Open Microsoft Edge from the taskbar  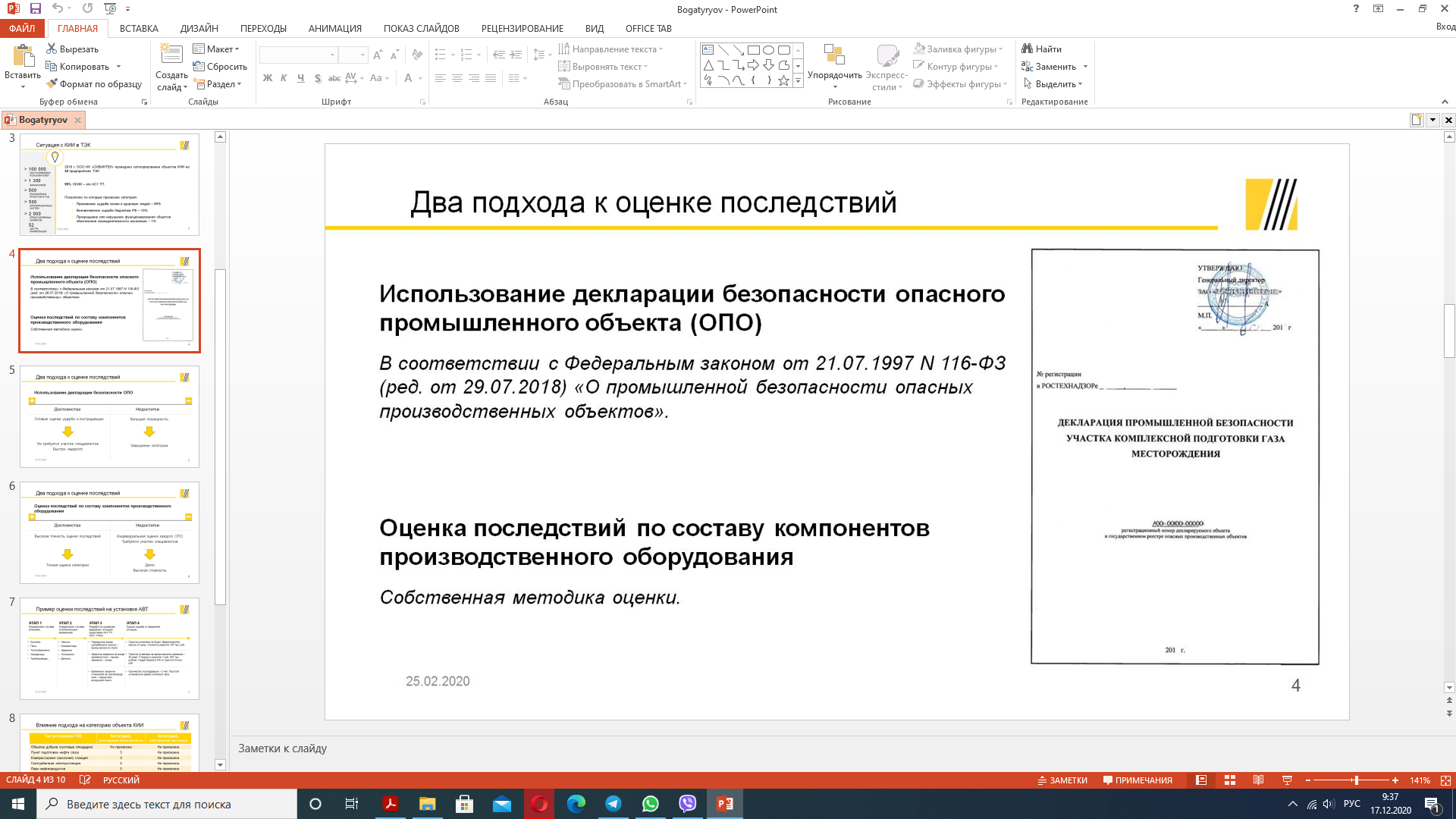click(576, 804)
